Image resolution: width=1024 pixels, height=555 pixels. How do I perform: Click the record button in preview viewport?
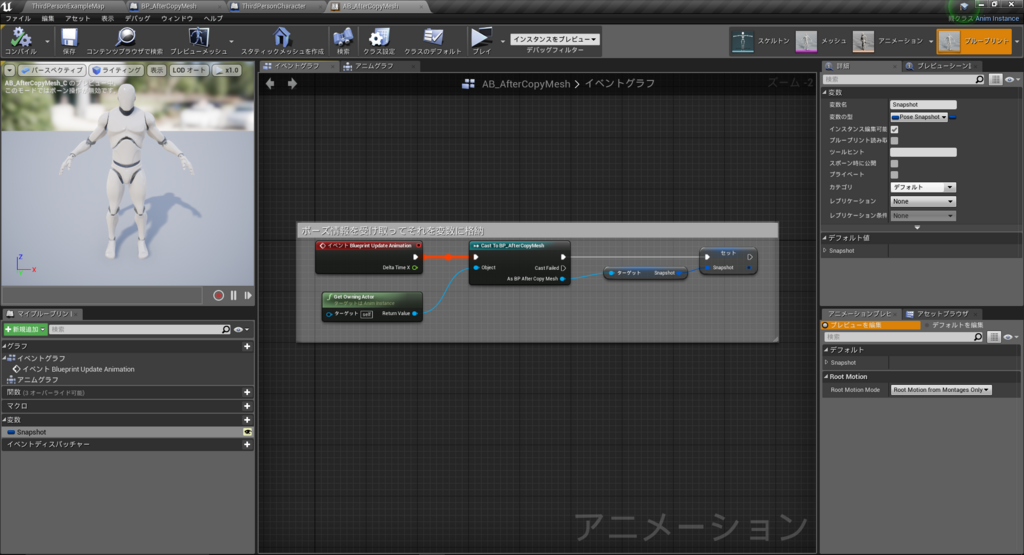click(218, 296)
